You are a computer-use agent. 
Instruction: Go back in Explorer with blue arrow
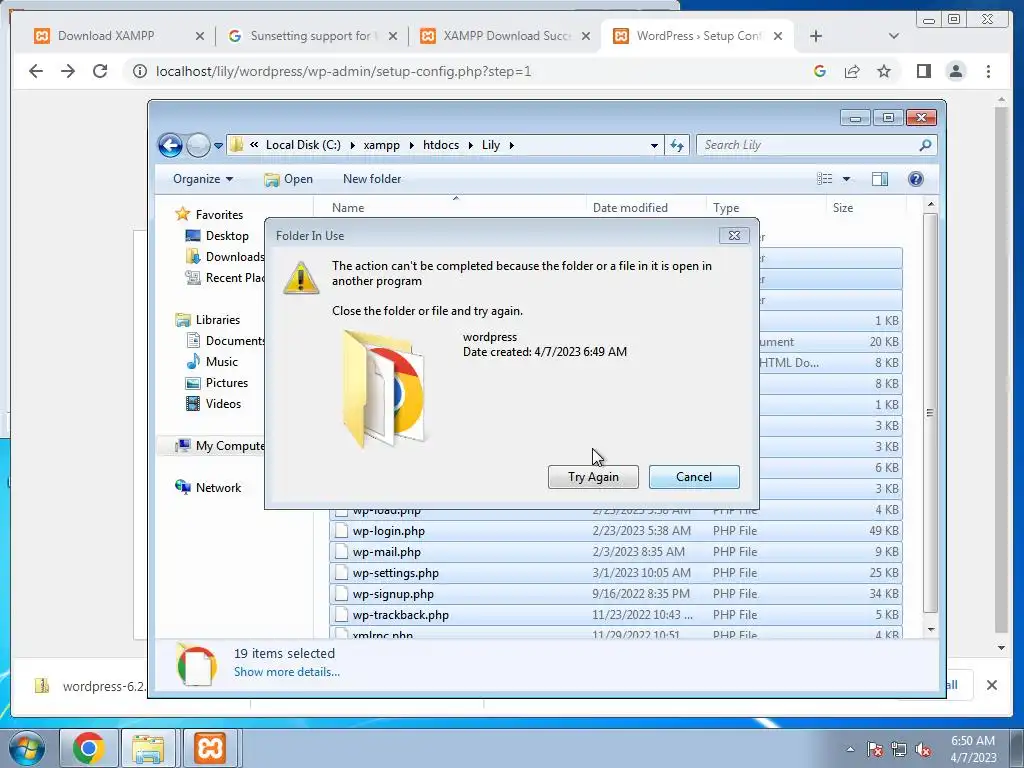tap(170, 145)
